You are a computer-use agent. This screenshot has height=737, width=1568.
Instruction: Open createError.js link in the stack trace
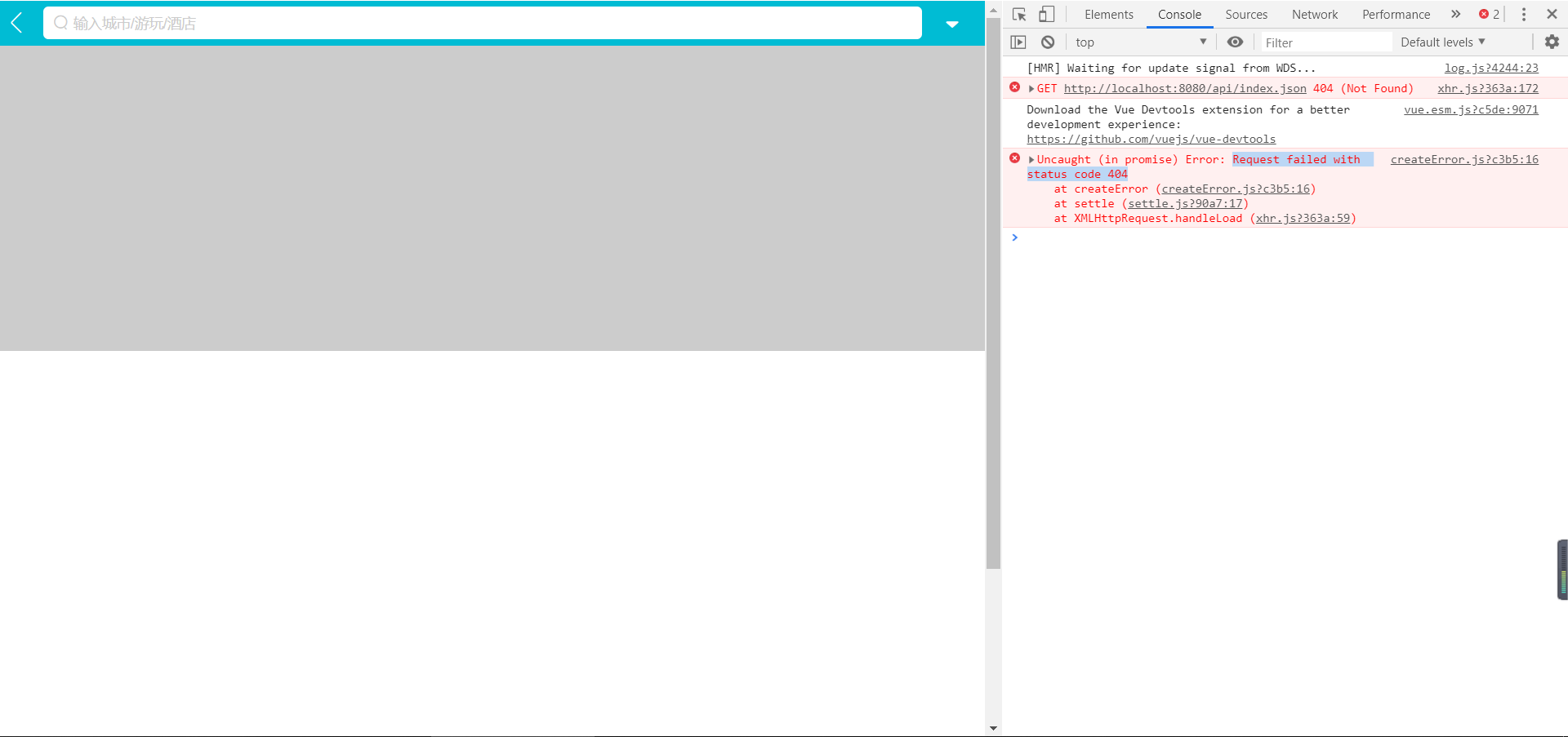pyautogui.click(x=1236, y=189)
